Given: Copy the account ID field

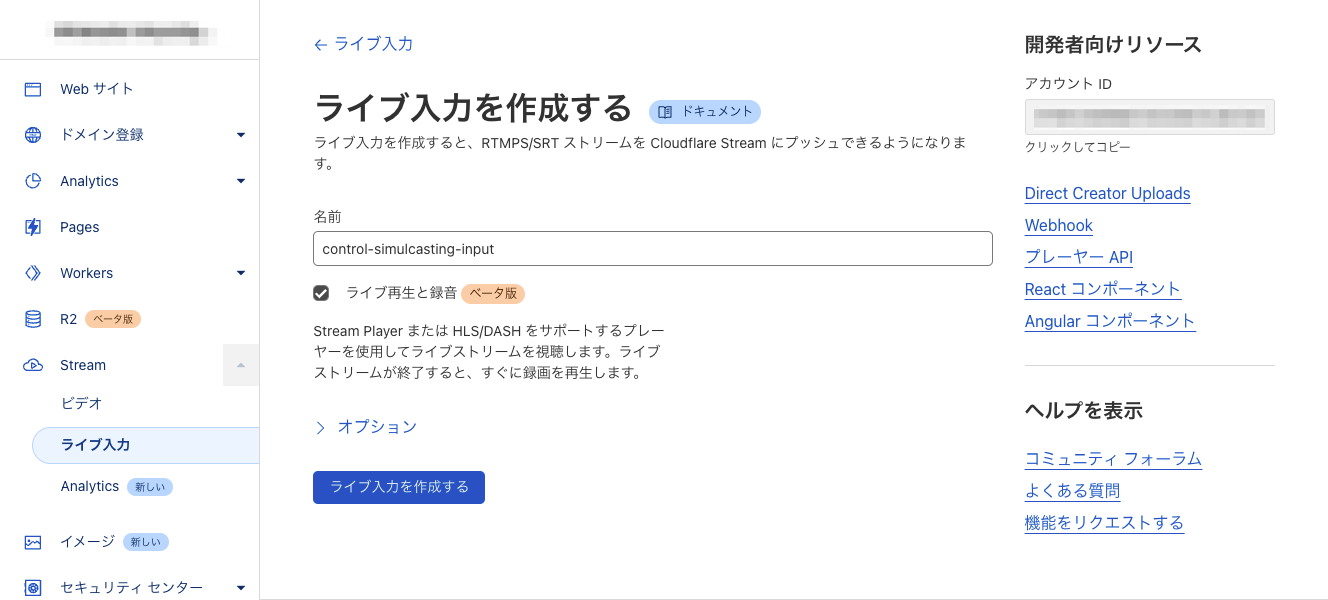Looking at the screenshot, I should tap(1149, 117).
